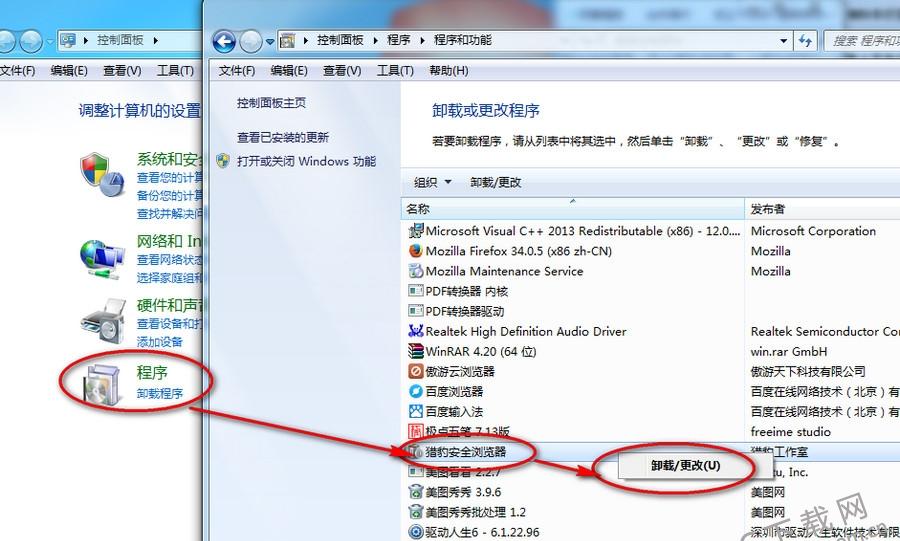Open 查看(V) menu in back Control Panel window
This screenshot has height=541, width=900.
pos(122,71)
